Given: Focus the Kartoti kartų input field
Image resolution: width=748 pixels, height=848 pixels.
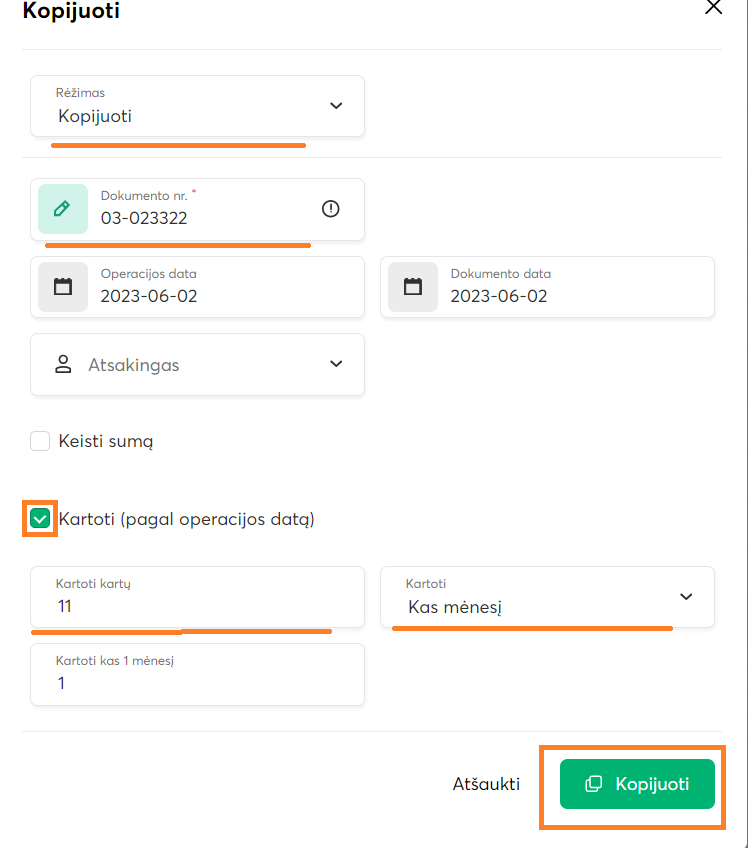Looking at the screenshot, I should click(x=197, y=606).
